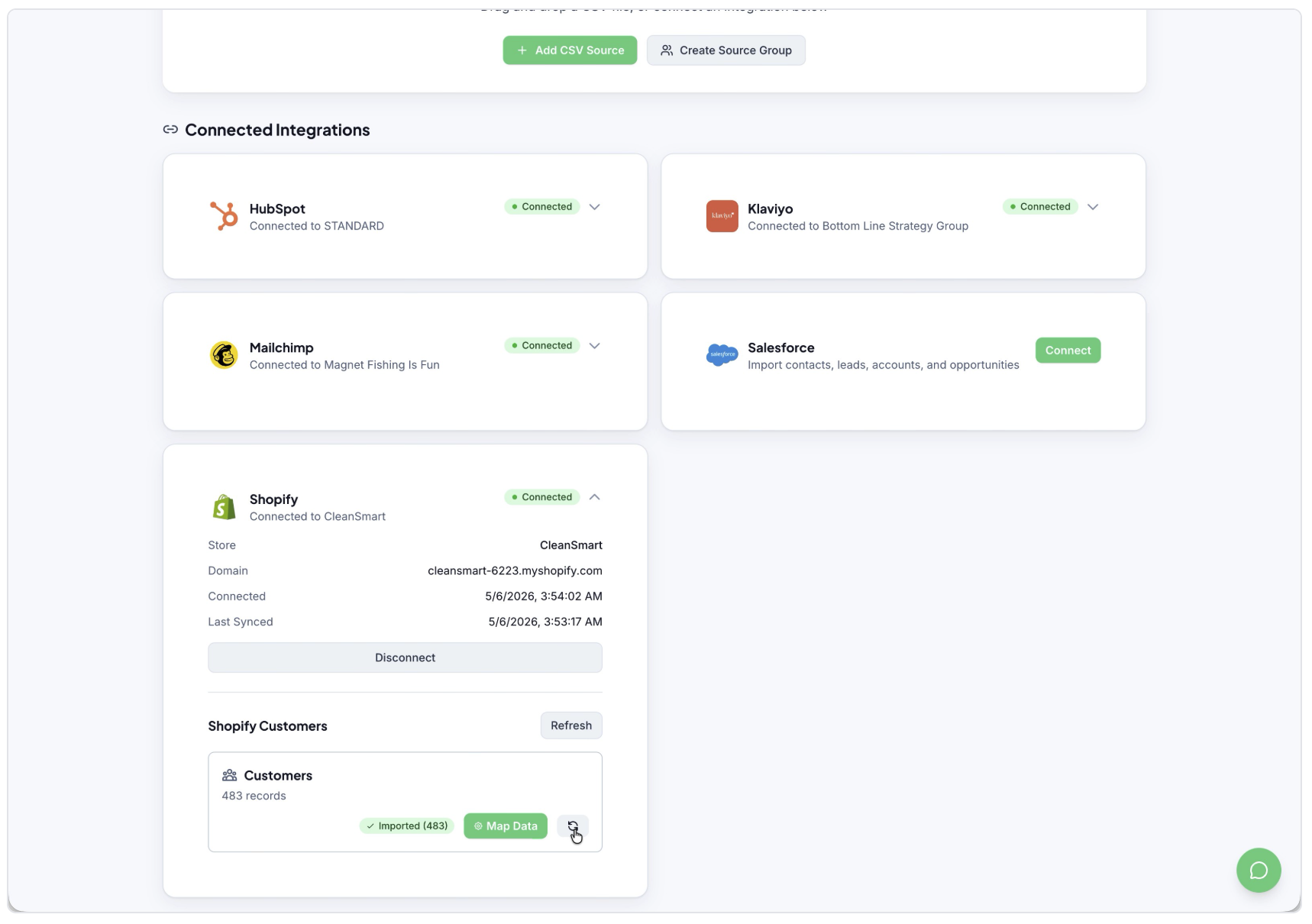The image size is (1312, 924).
Task: Click the Mailchimp logo icon
Action: 224,355
